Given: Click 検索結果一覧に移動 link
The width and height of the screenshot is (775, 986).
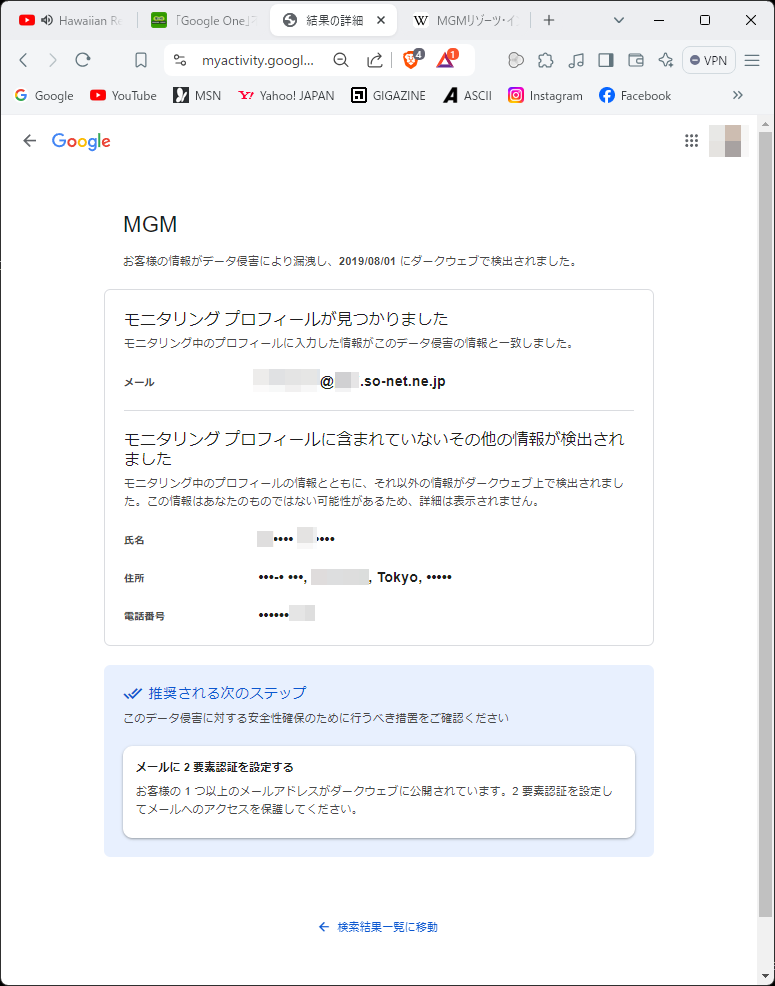Looking at the screenshot, I should (378, 927).
